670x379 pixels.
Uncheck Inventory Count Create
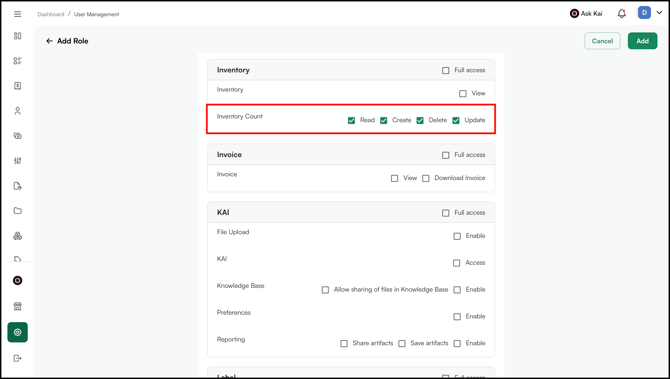coord(384,120)
